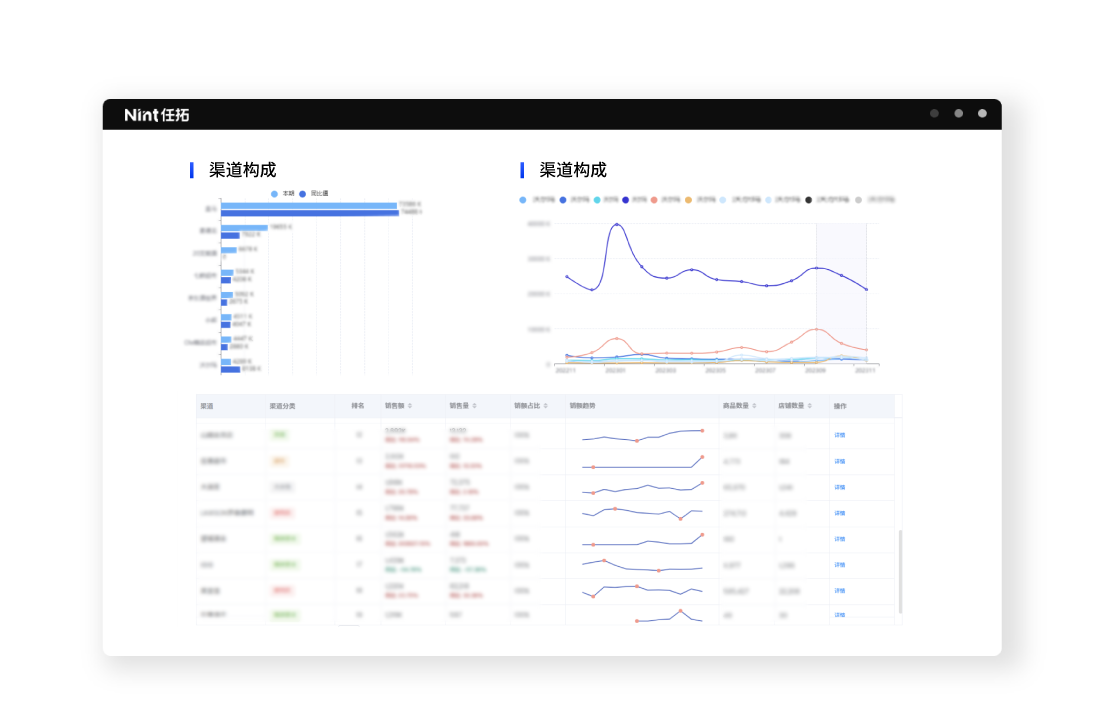The image size is (1094, 707).
Task: Open 详情 link in fifth table row
Action: click(839, 539)
